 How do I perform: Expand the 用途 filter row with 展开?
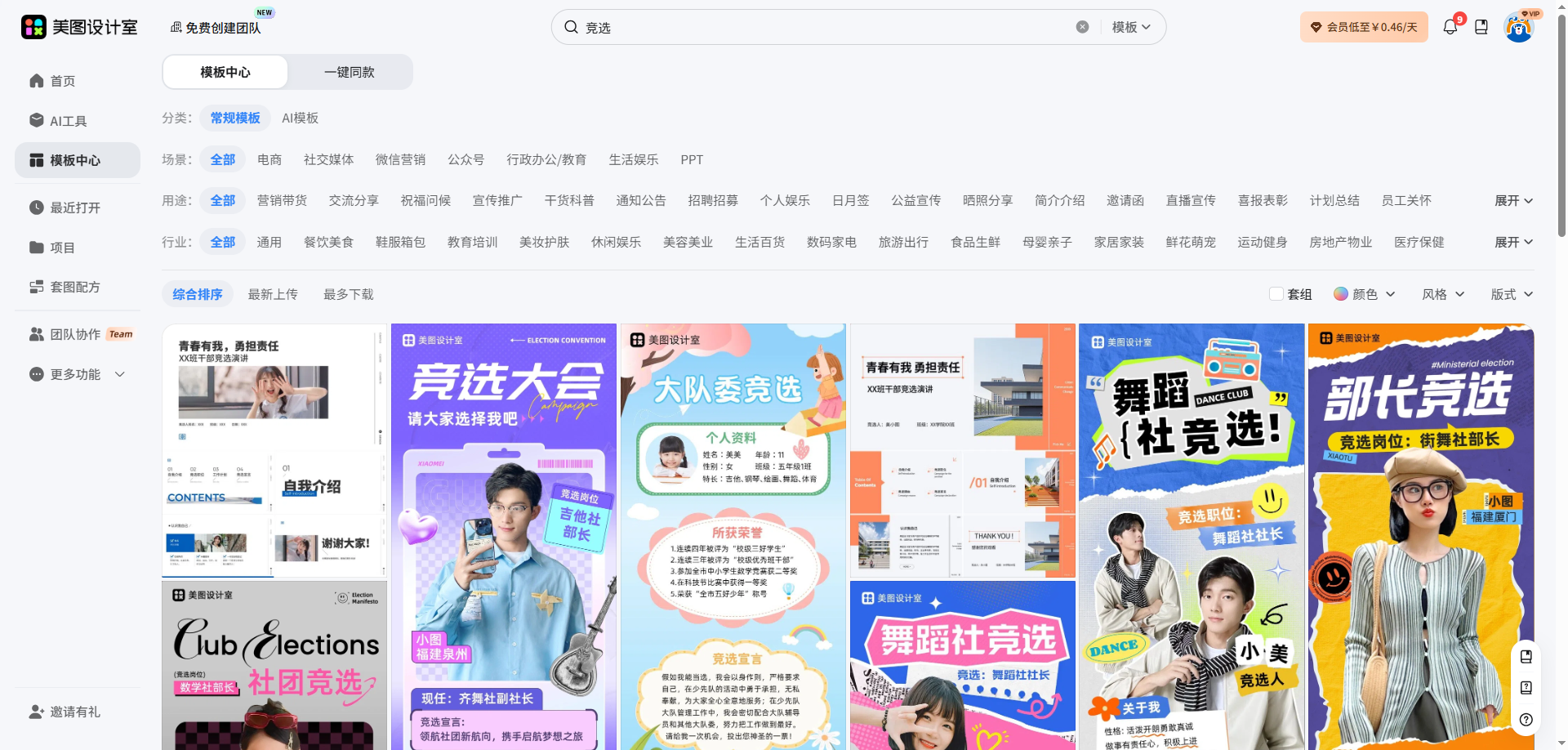[1512, 201]
